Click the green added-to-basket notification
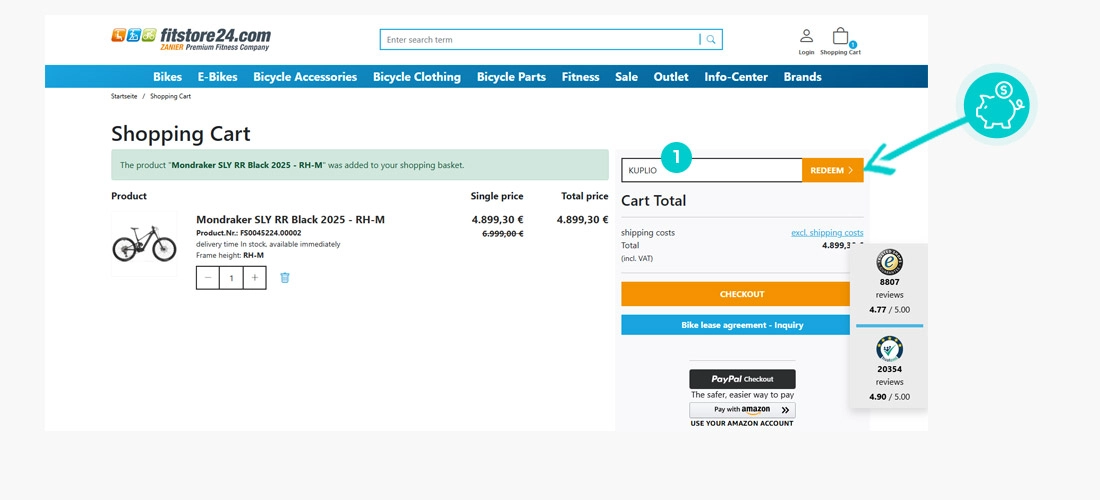Viewport: 1100px width, 500px height. click(360, 165)
